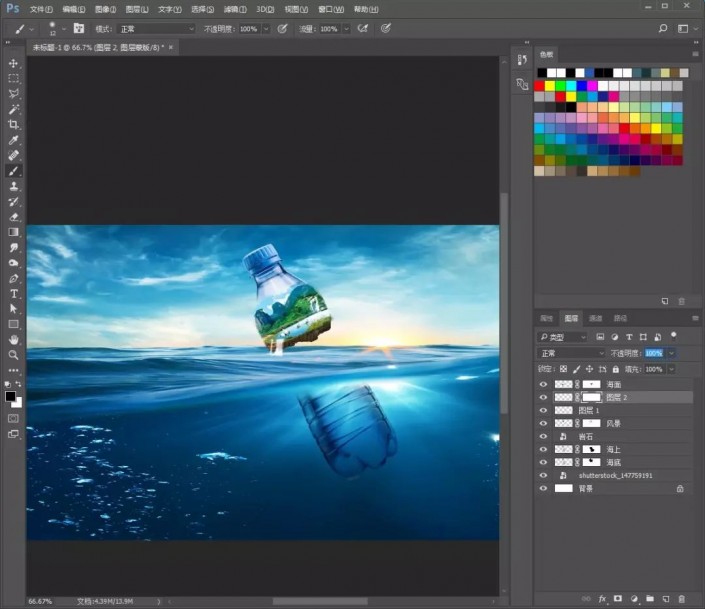Select the 图层 2 layer mask thumbnail
Image resolution: width=705 pixels, height=609 pixels.
coord(591,398)
